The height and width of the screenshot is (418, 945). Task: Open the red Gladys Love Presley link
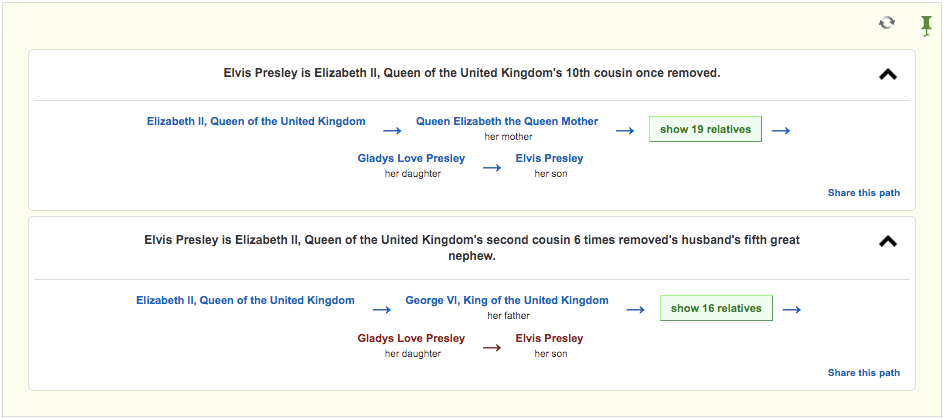411,338
